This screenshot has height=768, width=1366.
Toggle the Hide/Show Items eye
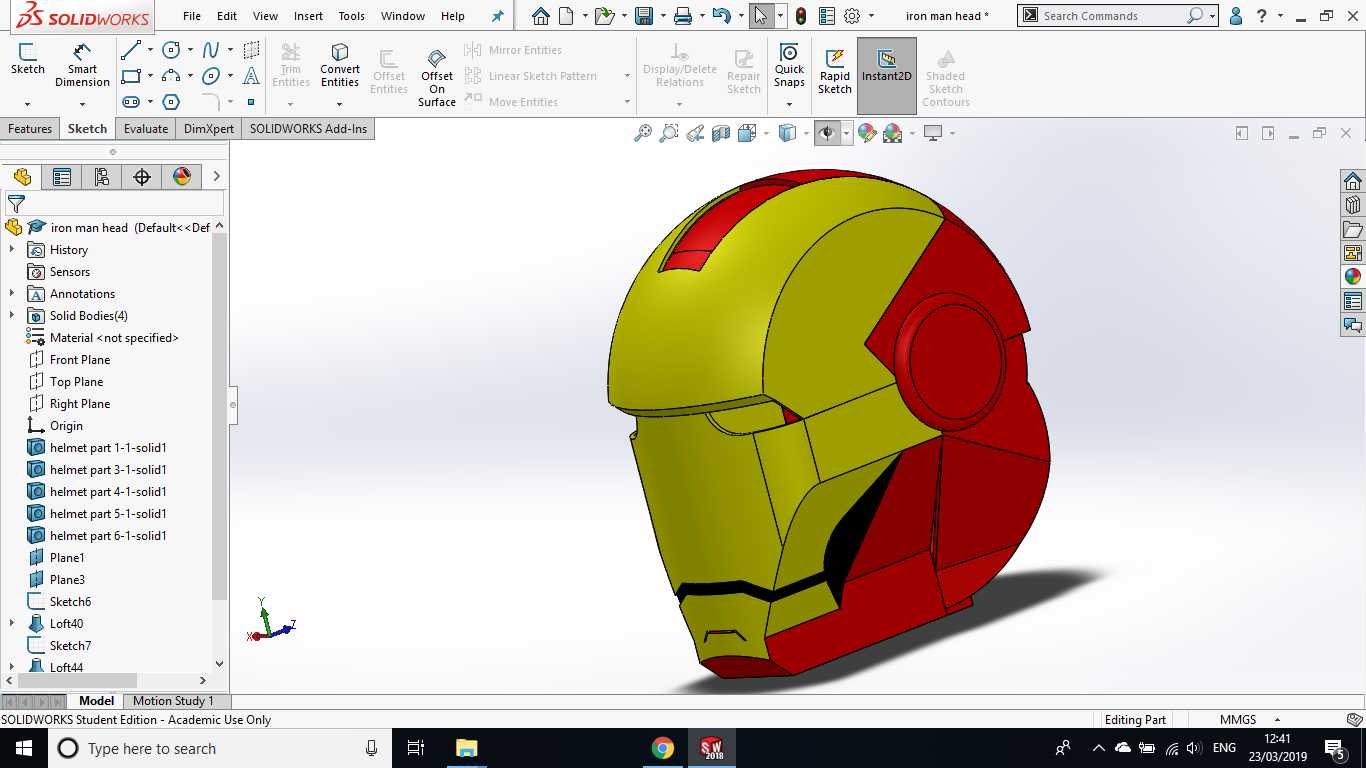pyautogui.click(x=827, y=133)
